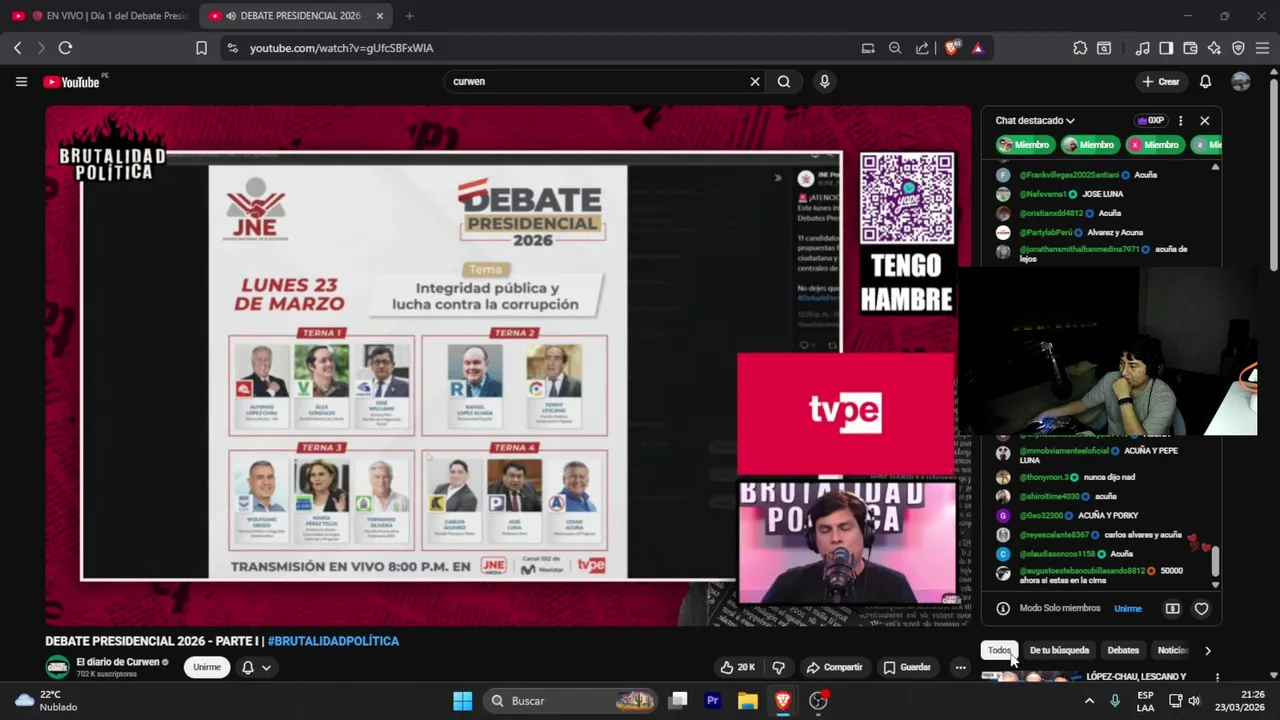Click the Unirme link in chat

1128,608
